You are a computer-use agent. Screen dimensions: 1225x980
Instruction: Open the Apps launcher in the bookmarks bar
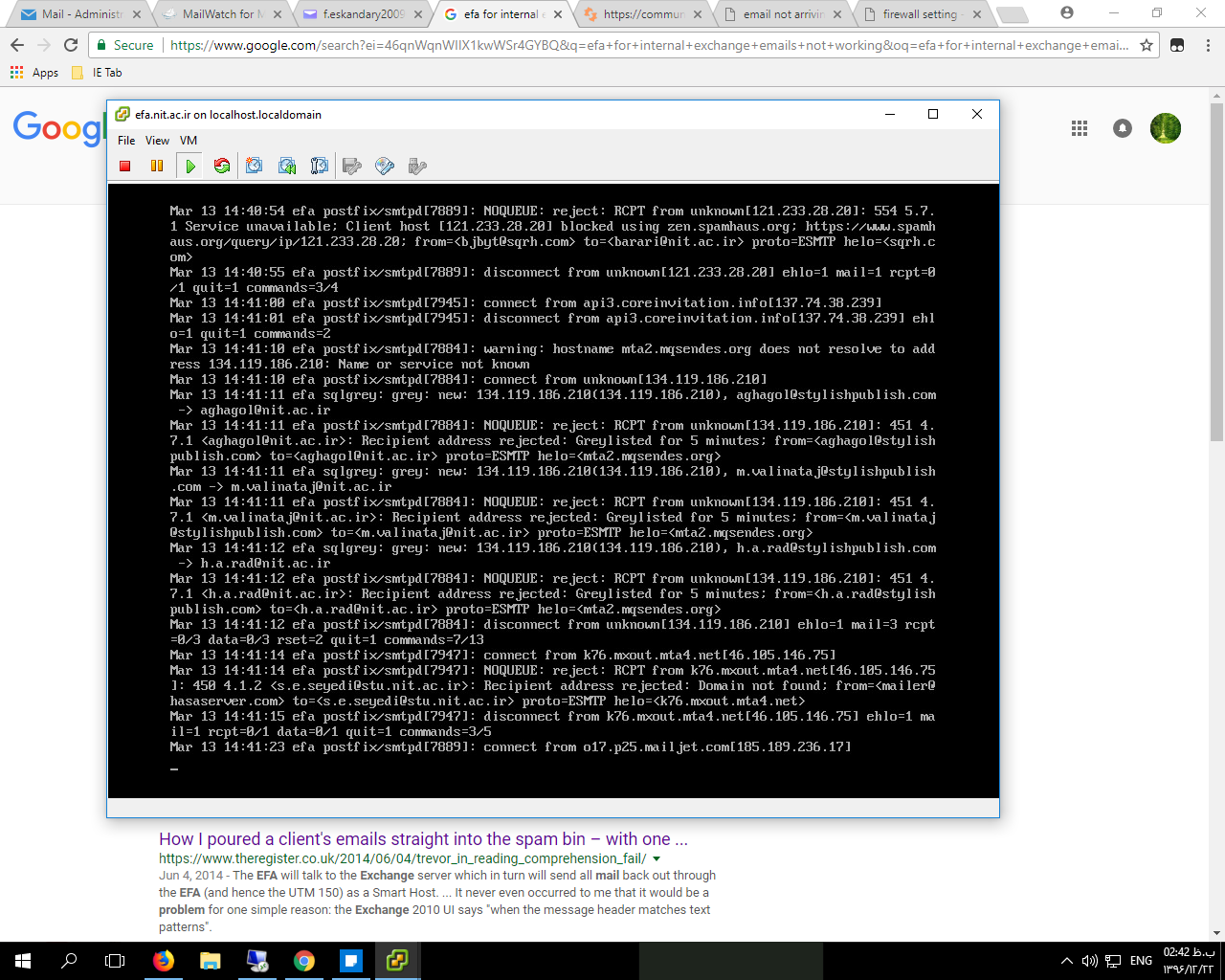click(x=36, y=72)
